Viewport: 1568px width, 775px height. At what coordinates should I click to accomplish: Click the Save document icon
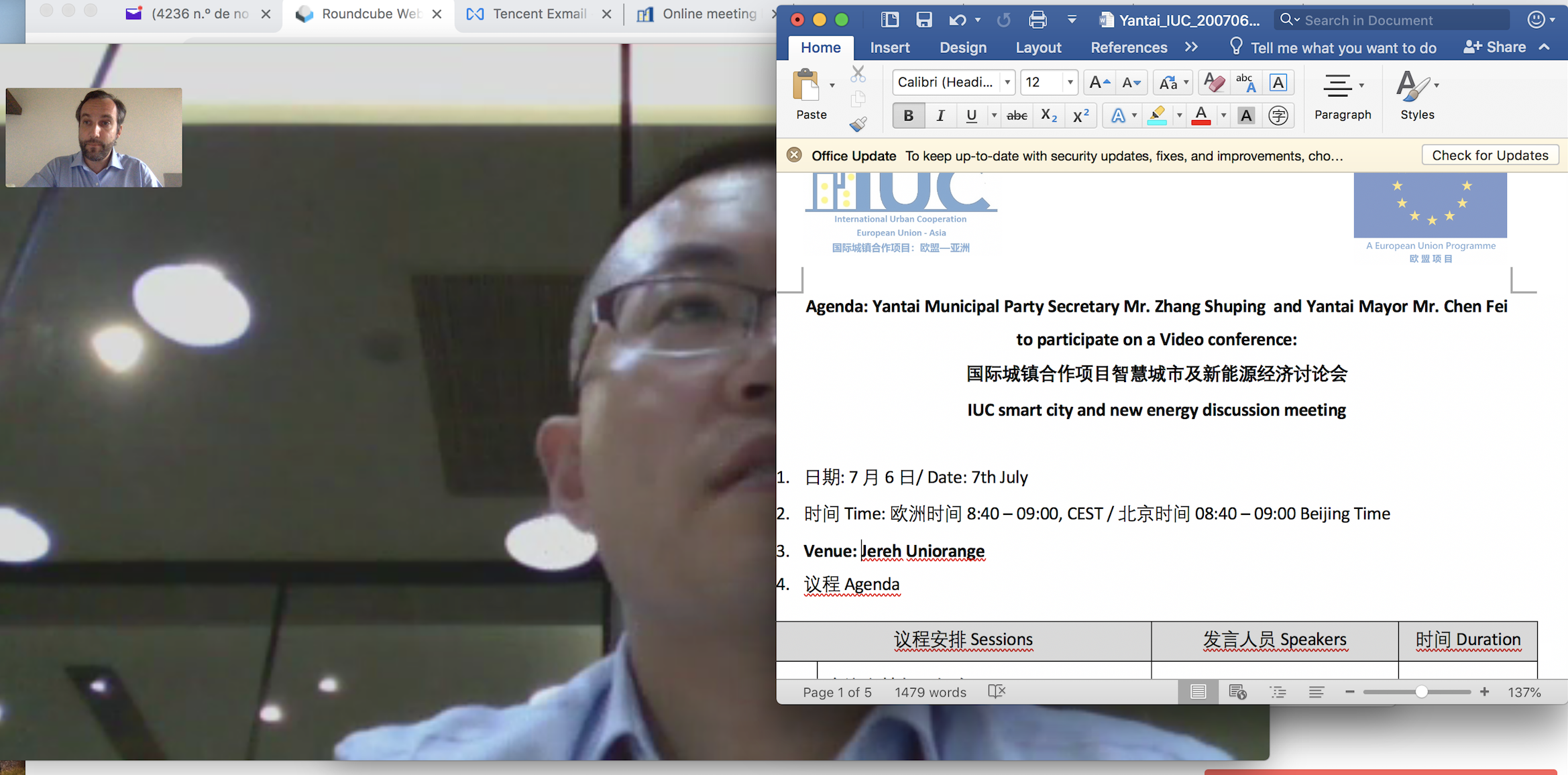(923, 20)
